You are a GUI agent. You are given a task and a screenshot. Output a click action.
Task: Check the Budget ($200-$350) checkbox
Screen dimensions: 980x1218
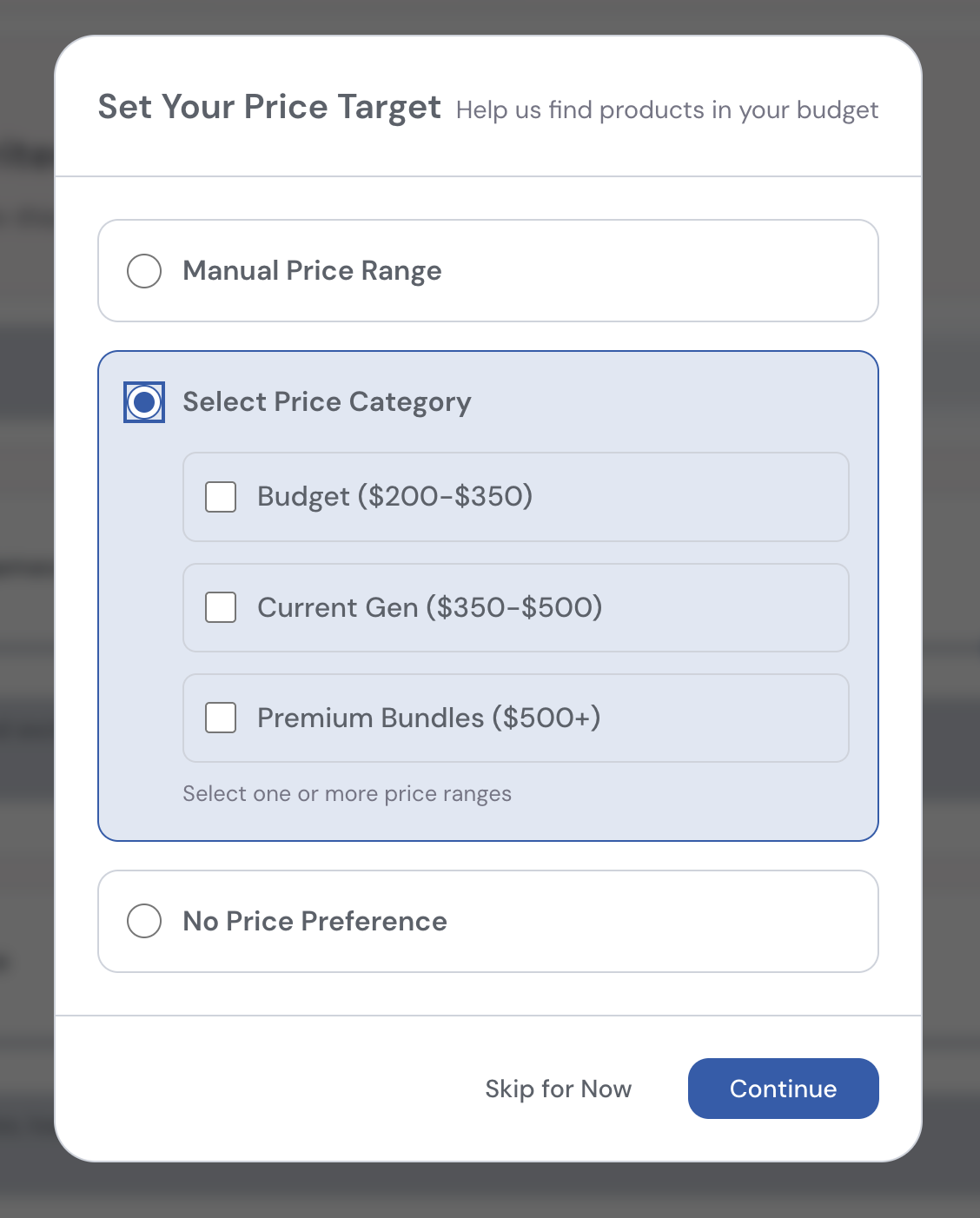(221, 497)
